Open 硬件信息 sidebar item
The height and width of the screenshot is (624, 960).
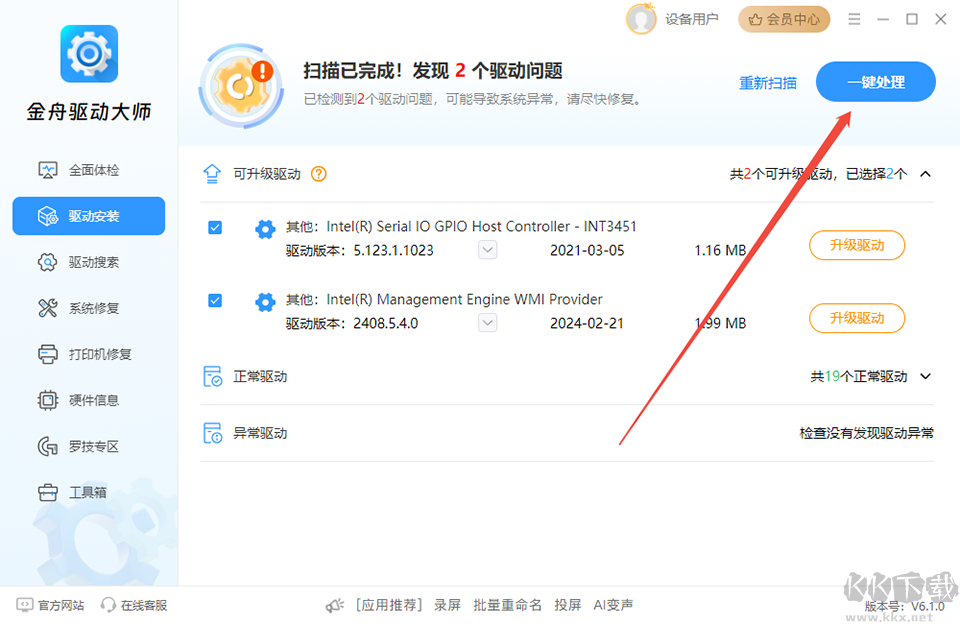(89, 400)
